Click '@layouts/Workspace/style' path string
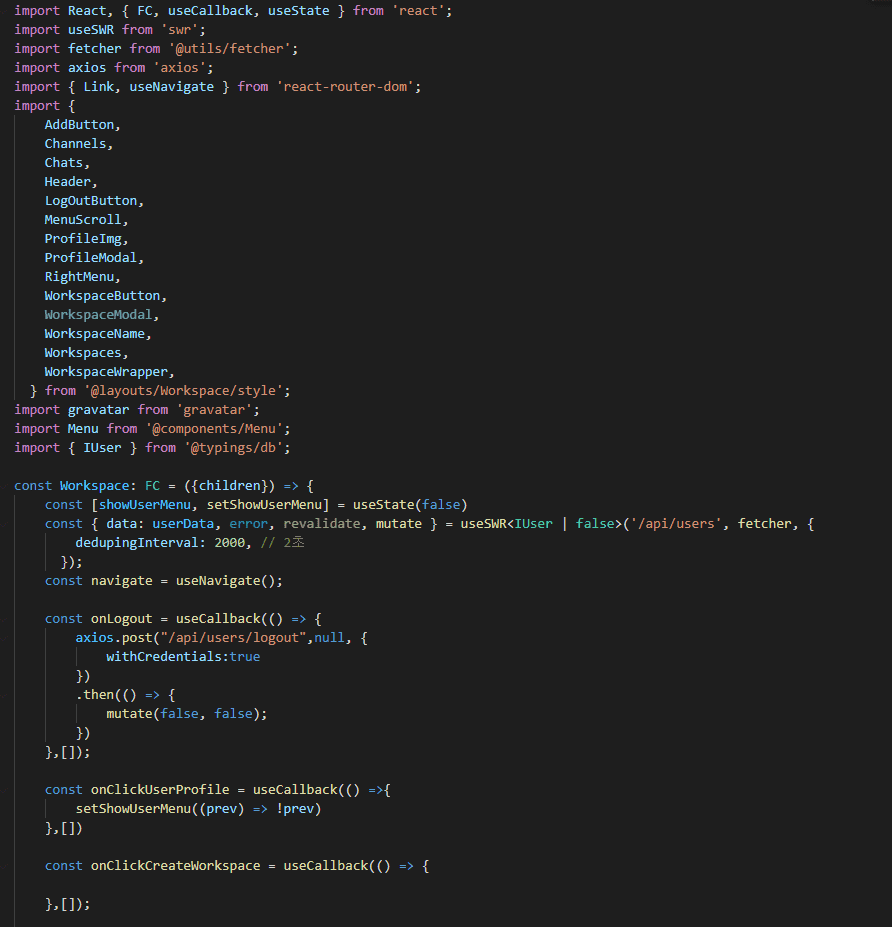 click(x=183, y=391)
